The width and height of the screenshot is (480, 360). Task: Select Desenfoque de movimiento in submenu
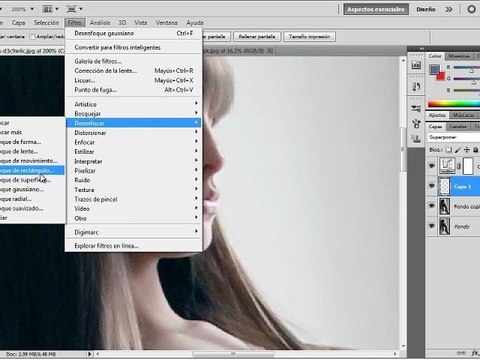[32, 161]
